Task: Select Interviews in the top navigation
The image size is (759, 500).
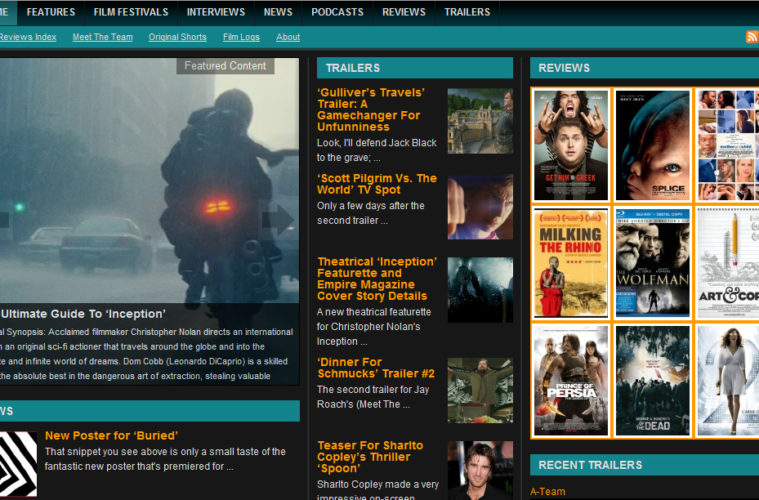Action: [x=215, y=12]
